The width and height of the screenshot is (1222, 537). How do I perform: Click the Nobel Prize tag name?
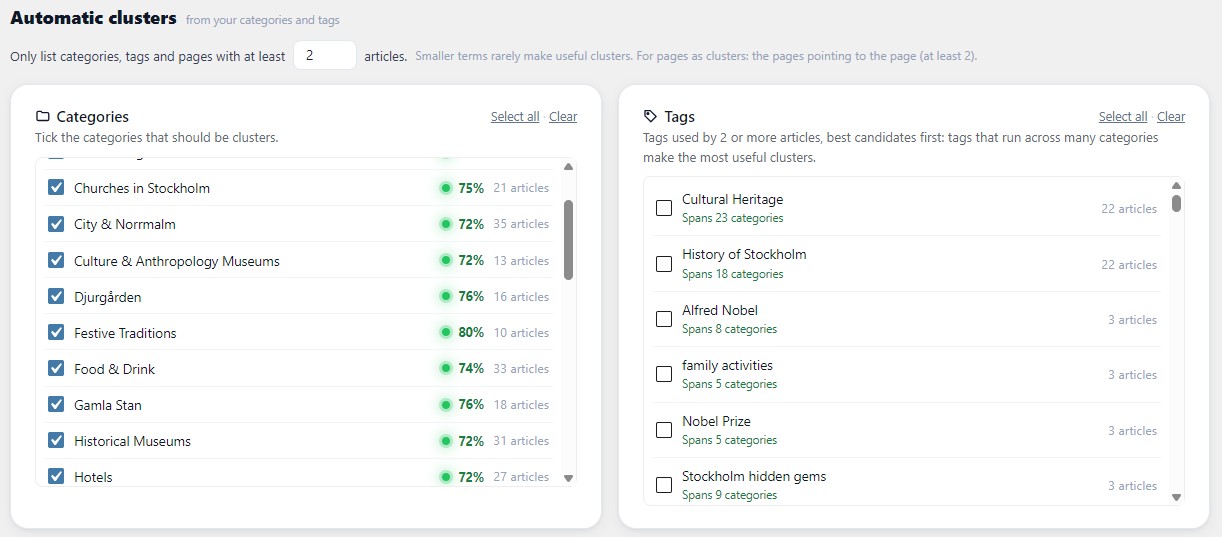pos(717,421)
